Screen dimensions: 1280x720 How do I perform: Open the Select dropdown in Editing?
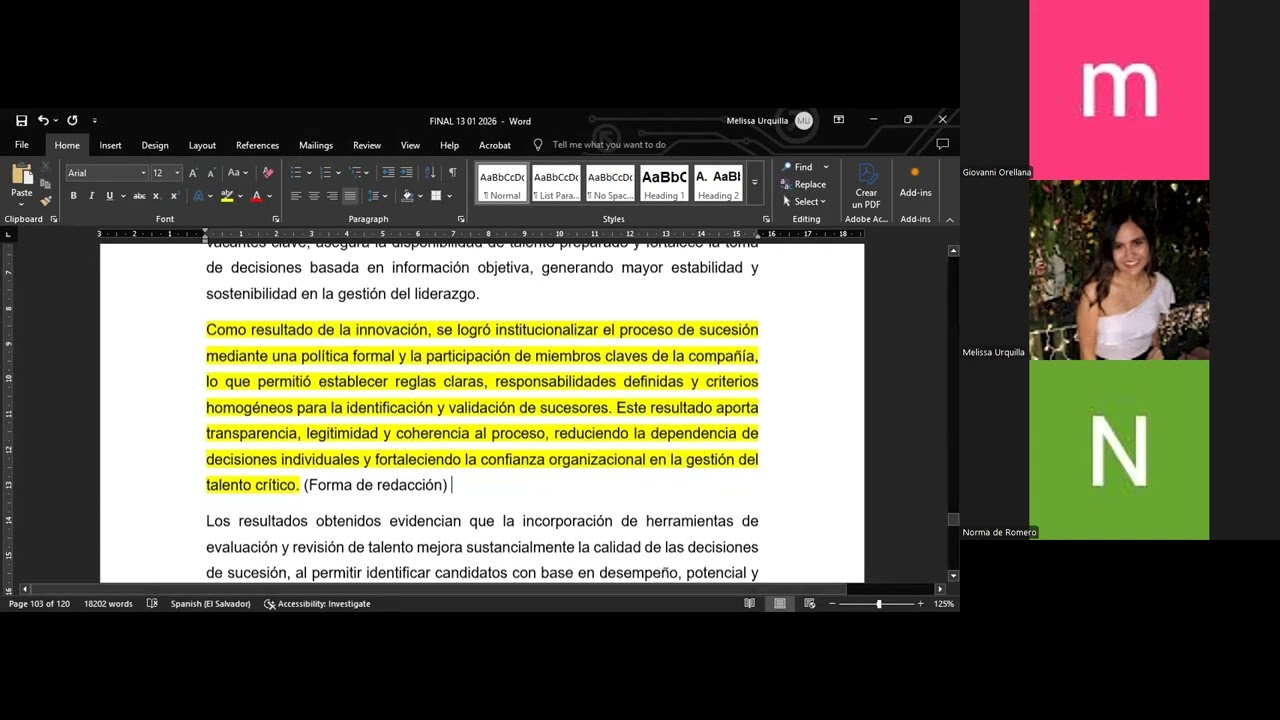coord(806,201)
